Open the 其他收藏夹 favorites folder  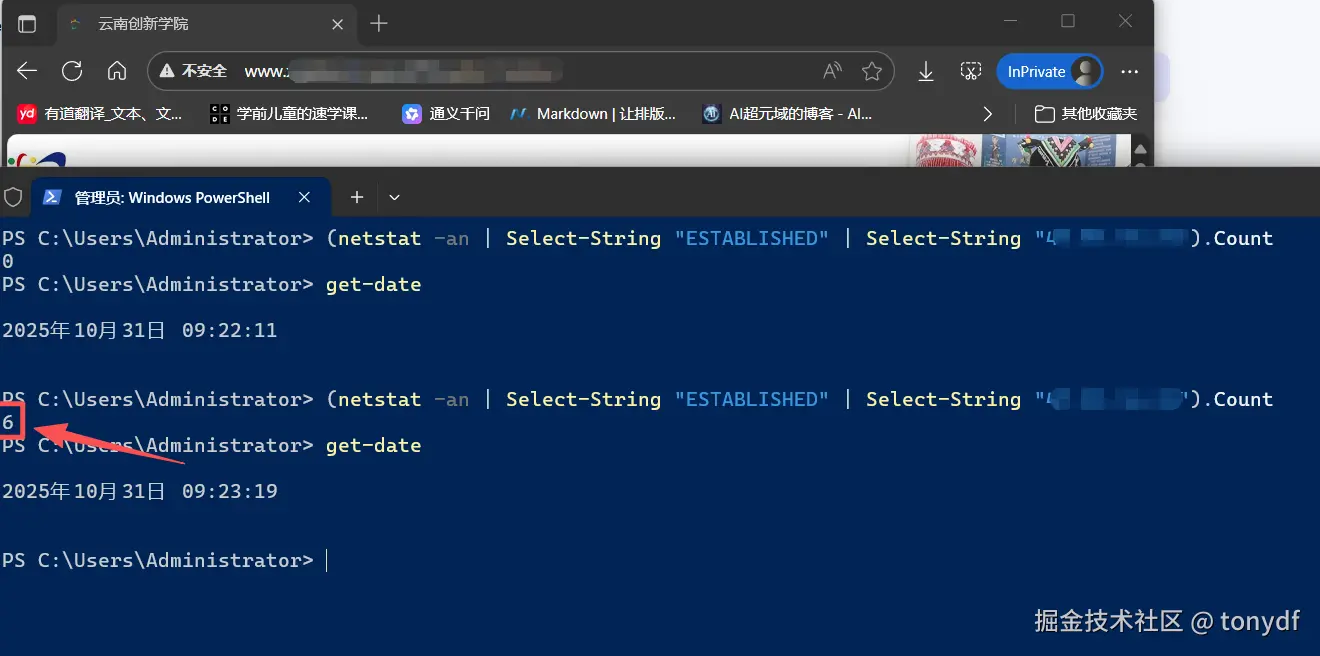pyautogui.click(x=1085, y=114)
